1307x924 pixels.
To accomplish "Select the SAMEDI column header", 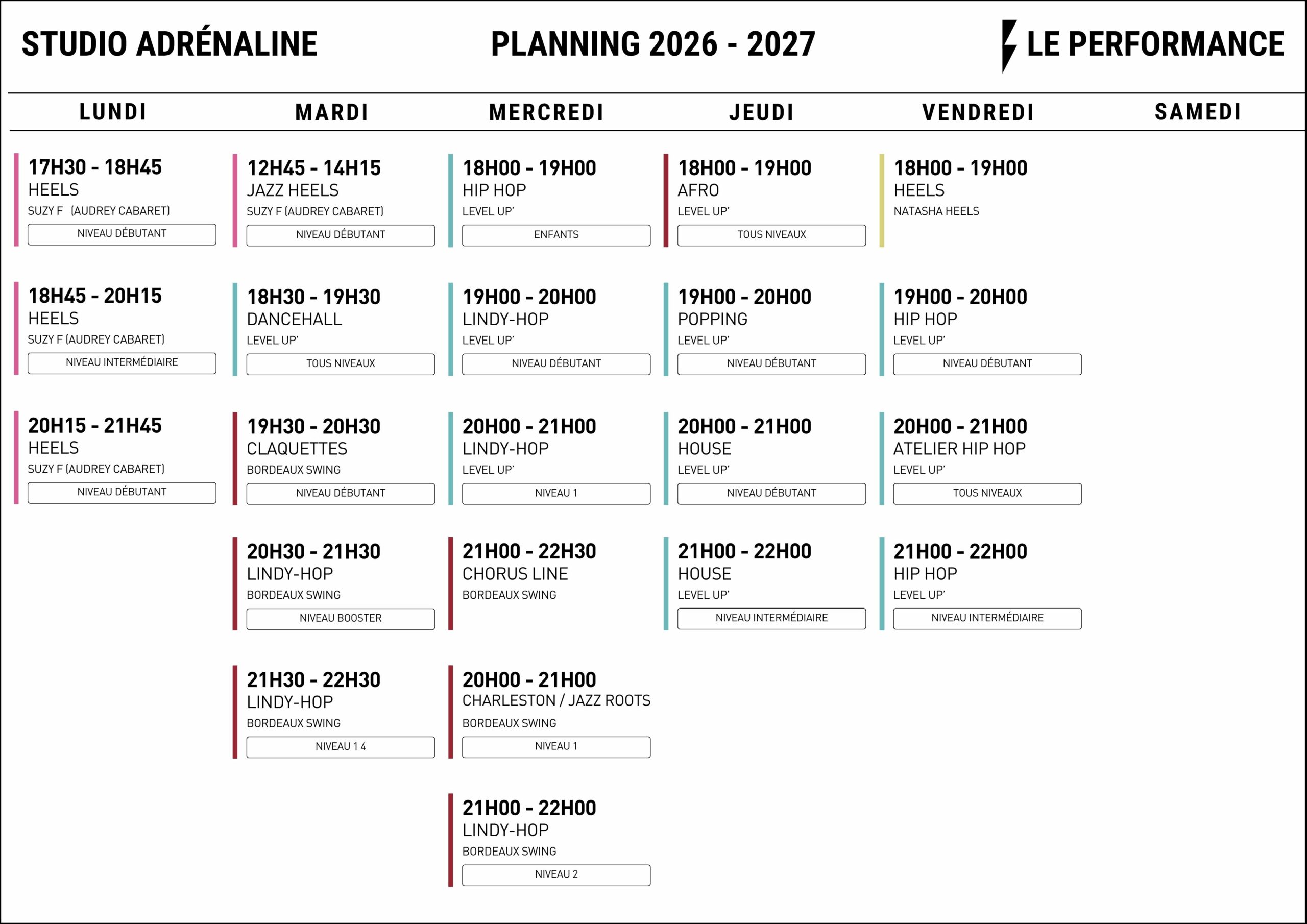I will click(1198, 112).
